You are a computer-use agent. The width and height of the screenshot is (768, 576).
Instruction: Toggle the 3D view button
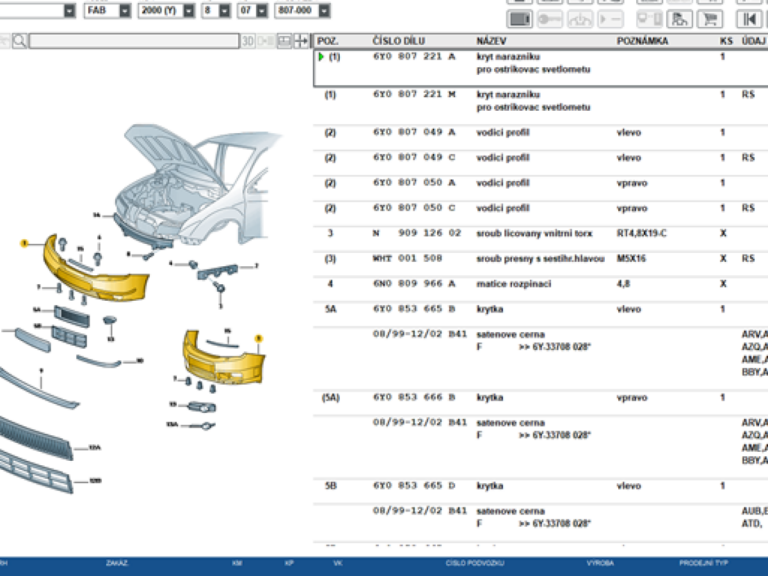click(x=248, y=41)
